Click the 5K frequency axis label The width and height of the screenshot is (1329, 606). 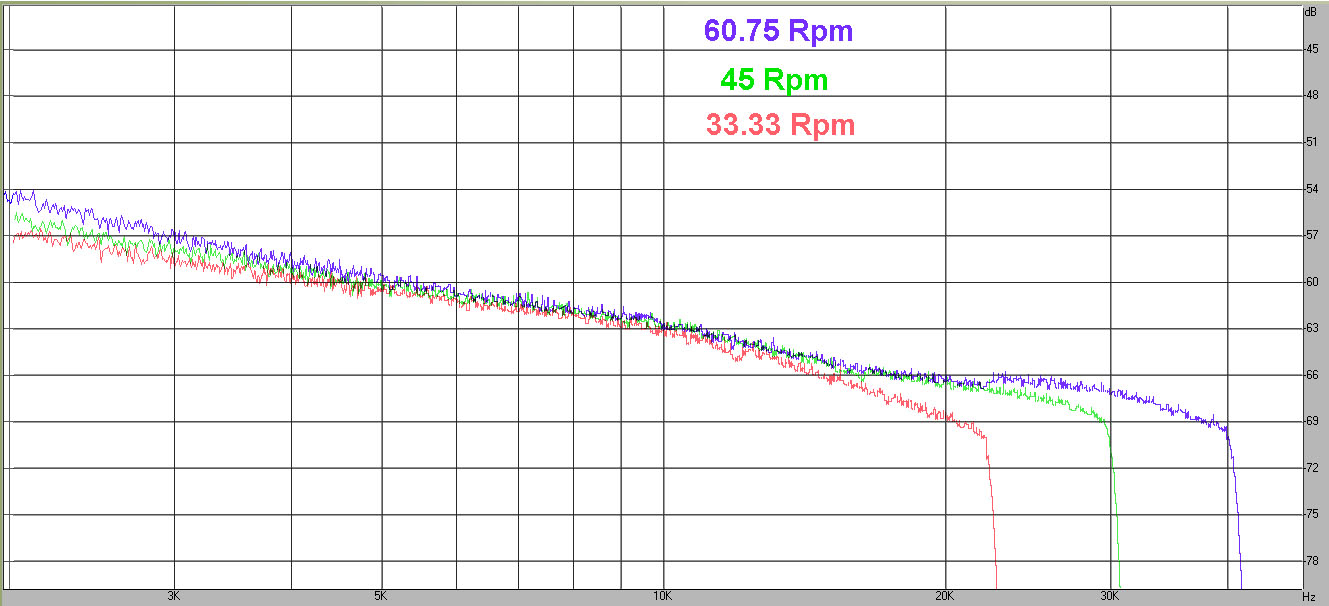coord(381,597)
